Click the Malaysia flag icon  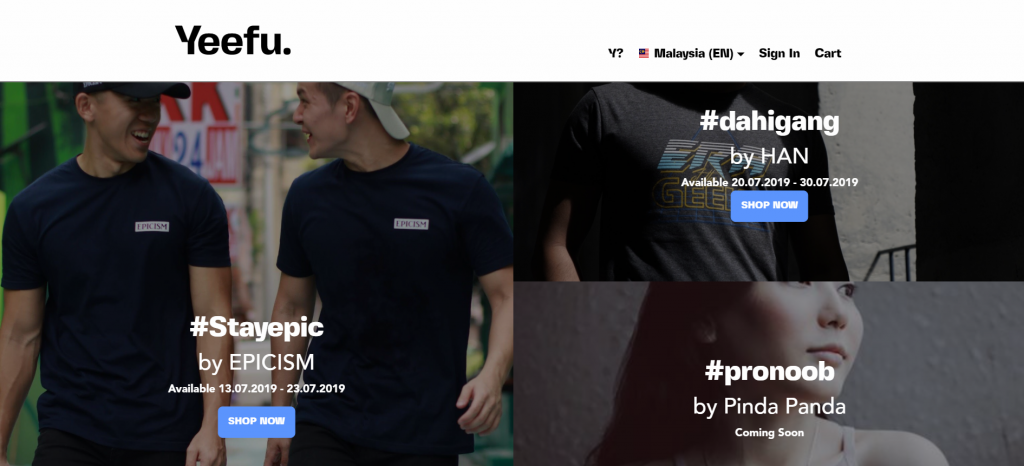tap(644, 54)
